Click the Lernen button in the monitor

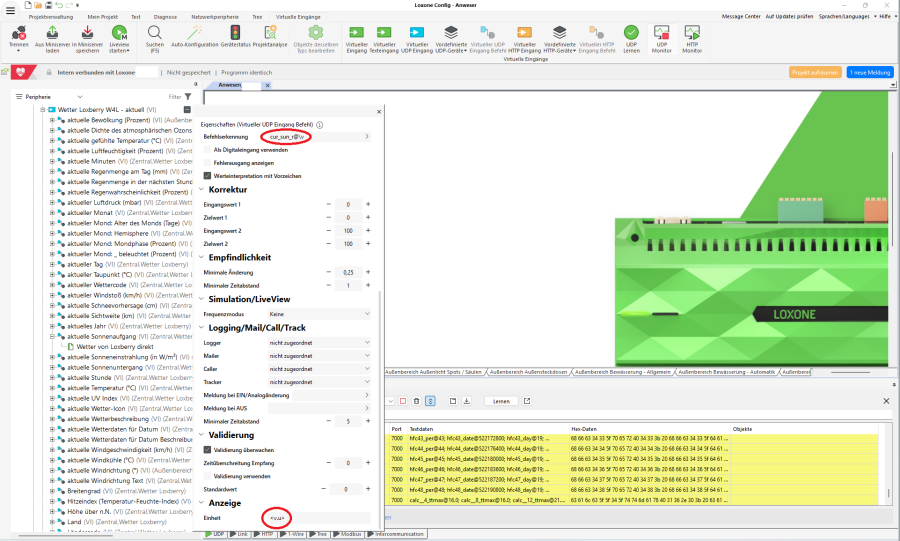pyautogui.click(x=501, y=401)
